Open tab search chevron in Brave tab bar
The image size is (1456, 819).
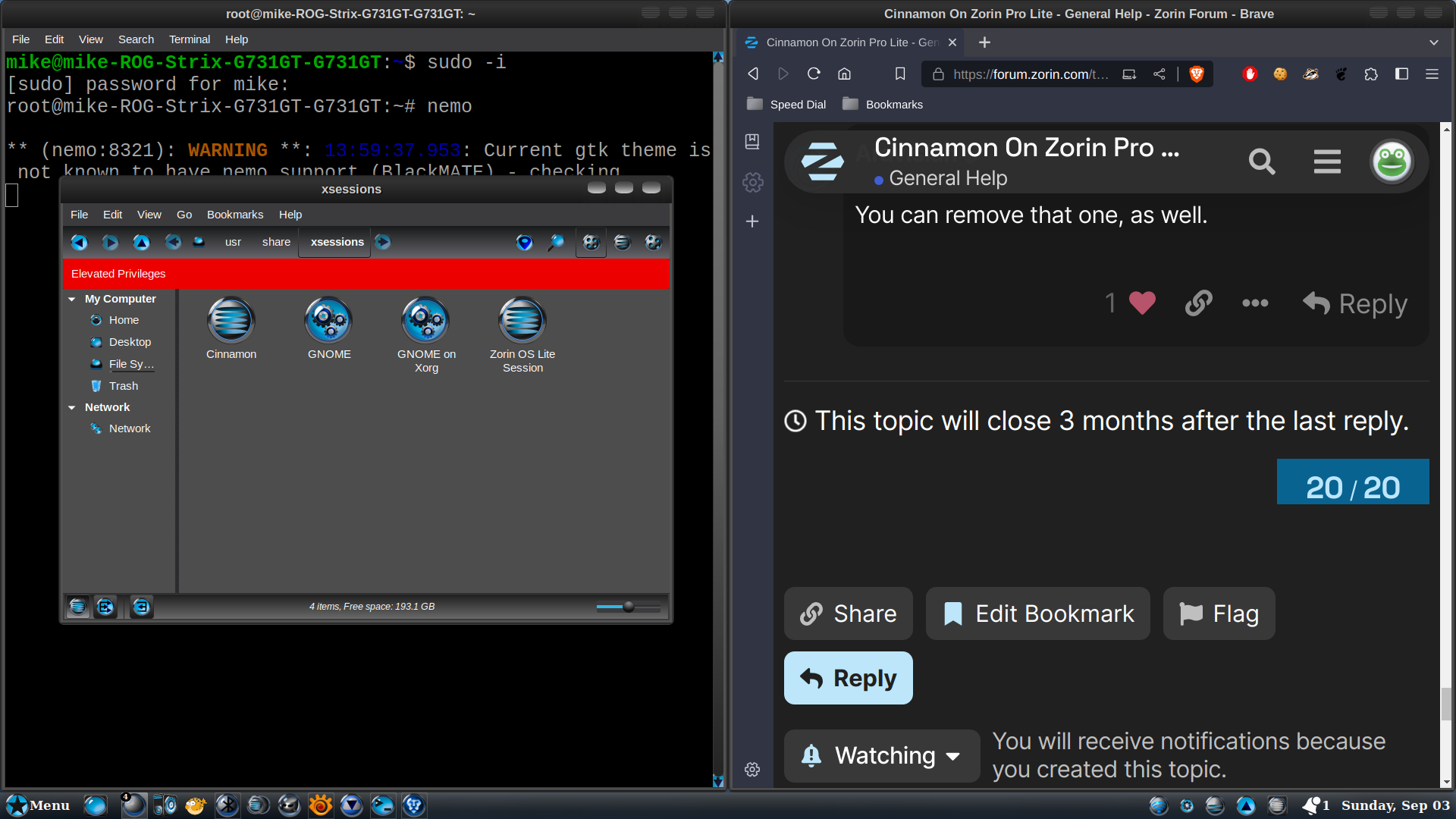coord(1433,42)
